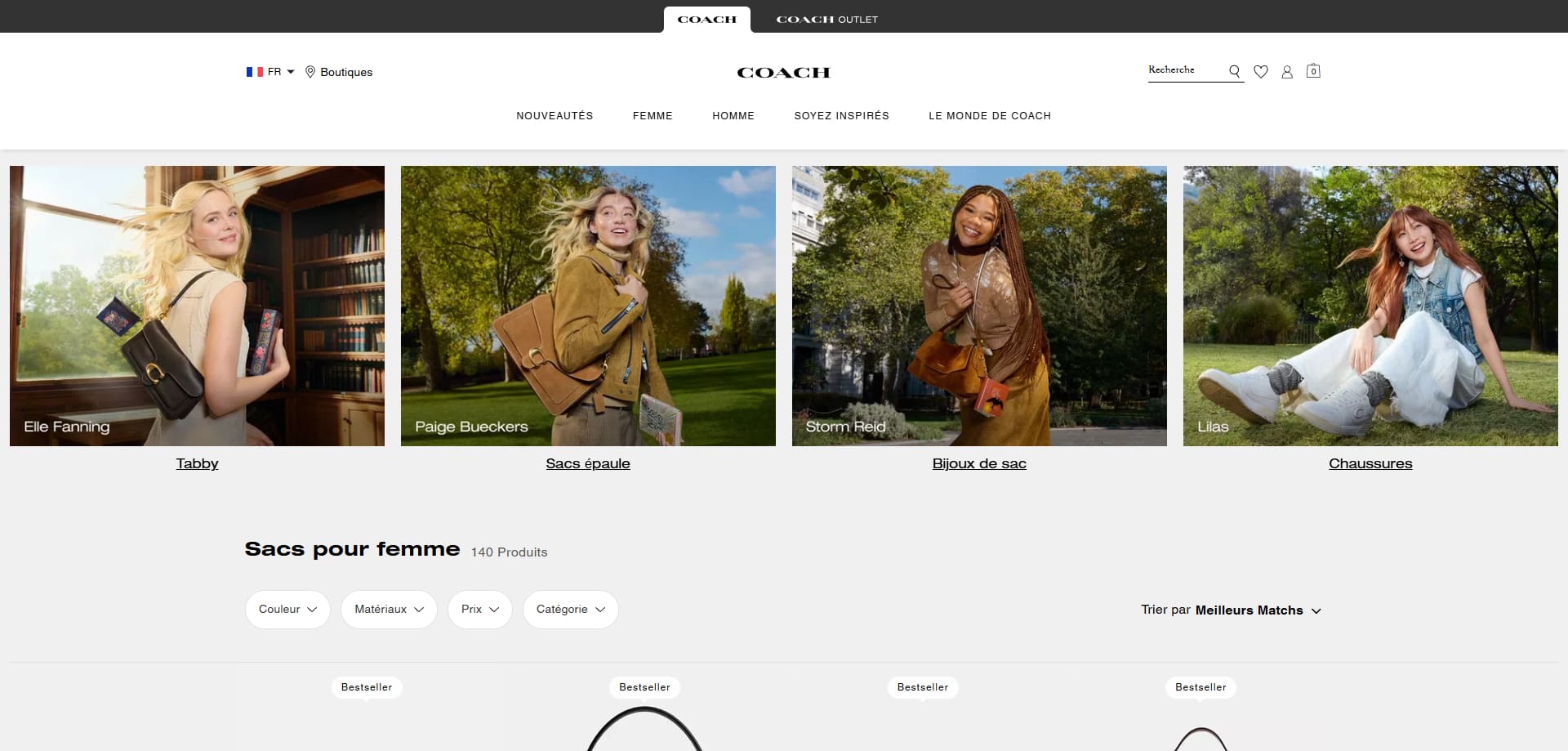Expand the Prix filter
Viewport: 1568px width, 751px height.
point(480,610)
